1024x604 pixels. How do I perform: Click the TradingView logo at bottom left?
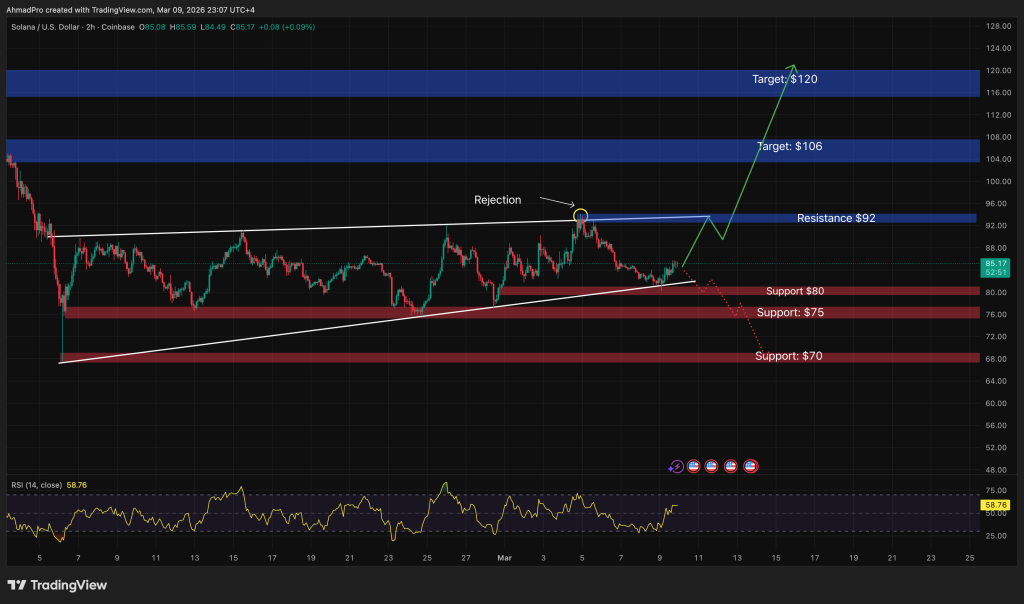pos(58,585)
